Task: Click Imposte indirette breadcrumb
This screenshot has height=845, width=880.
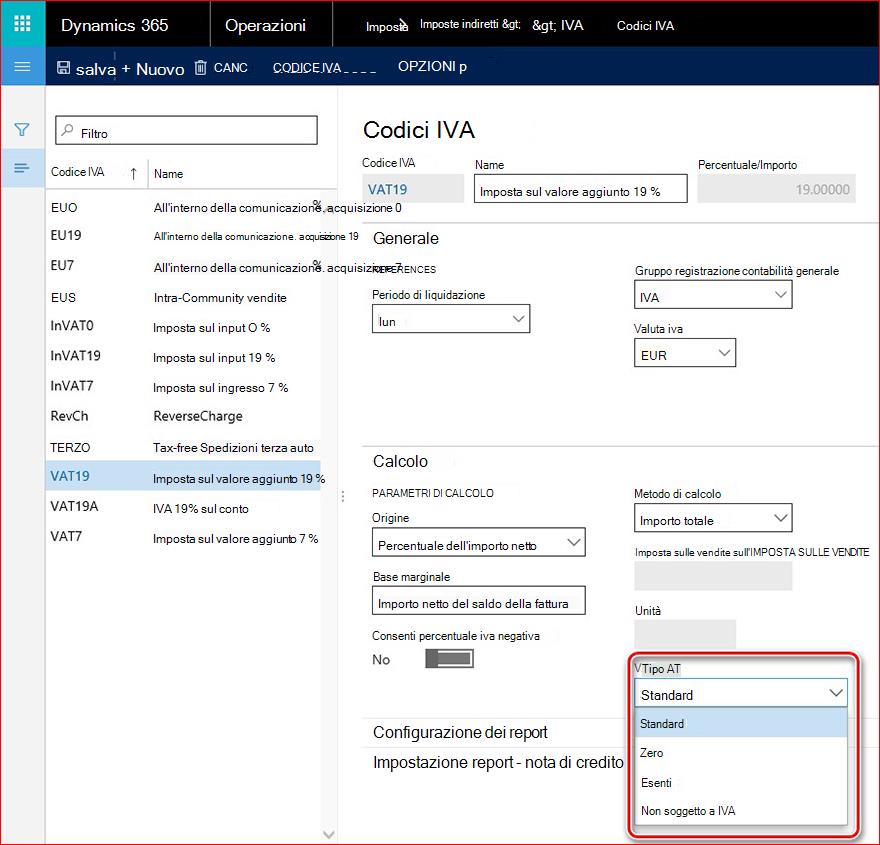Action: click(470, 24)
